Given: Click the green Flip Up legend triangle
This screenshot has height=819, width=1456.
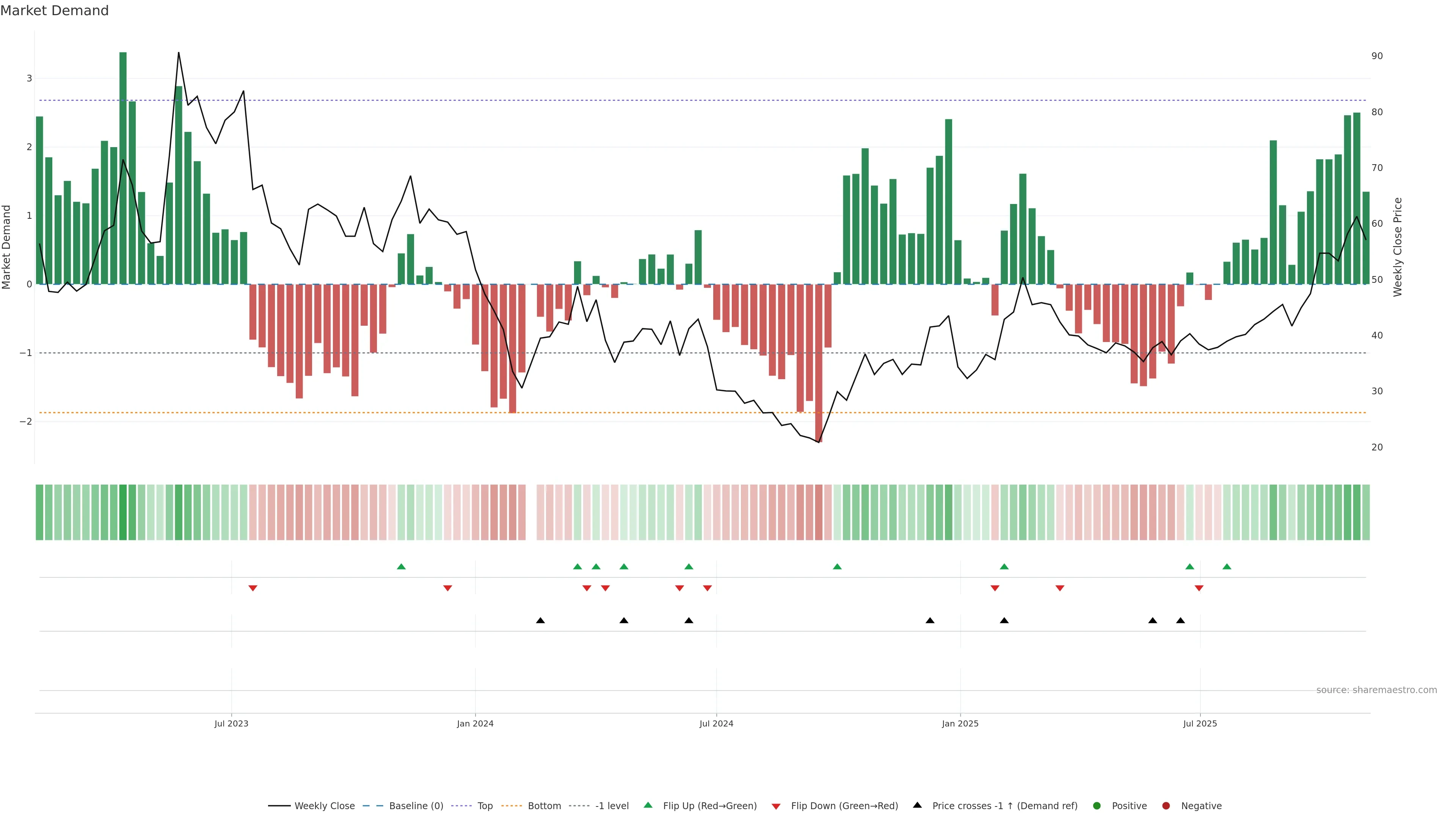Looking at the screenshot, I should (x=648, y=805).
